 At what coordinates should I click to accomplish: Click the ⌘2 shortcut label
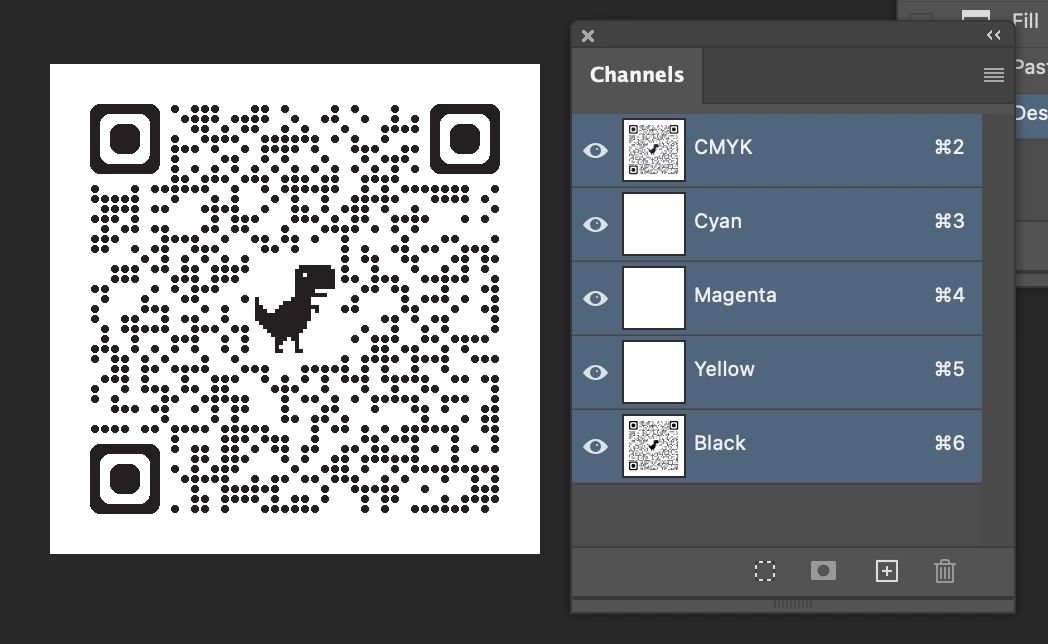[x=949, y=147]
